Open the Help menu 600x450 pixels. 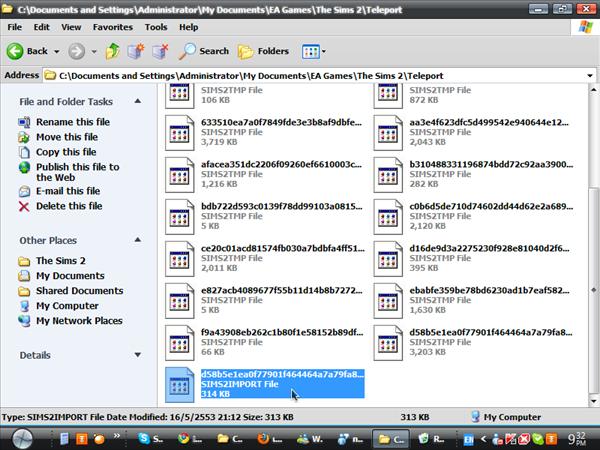coord(188,27)
